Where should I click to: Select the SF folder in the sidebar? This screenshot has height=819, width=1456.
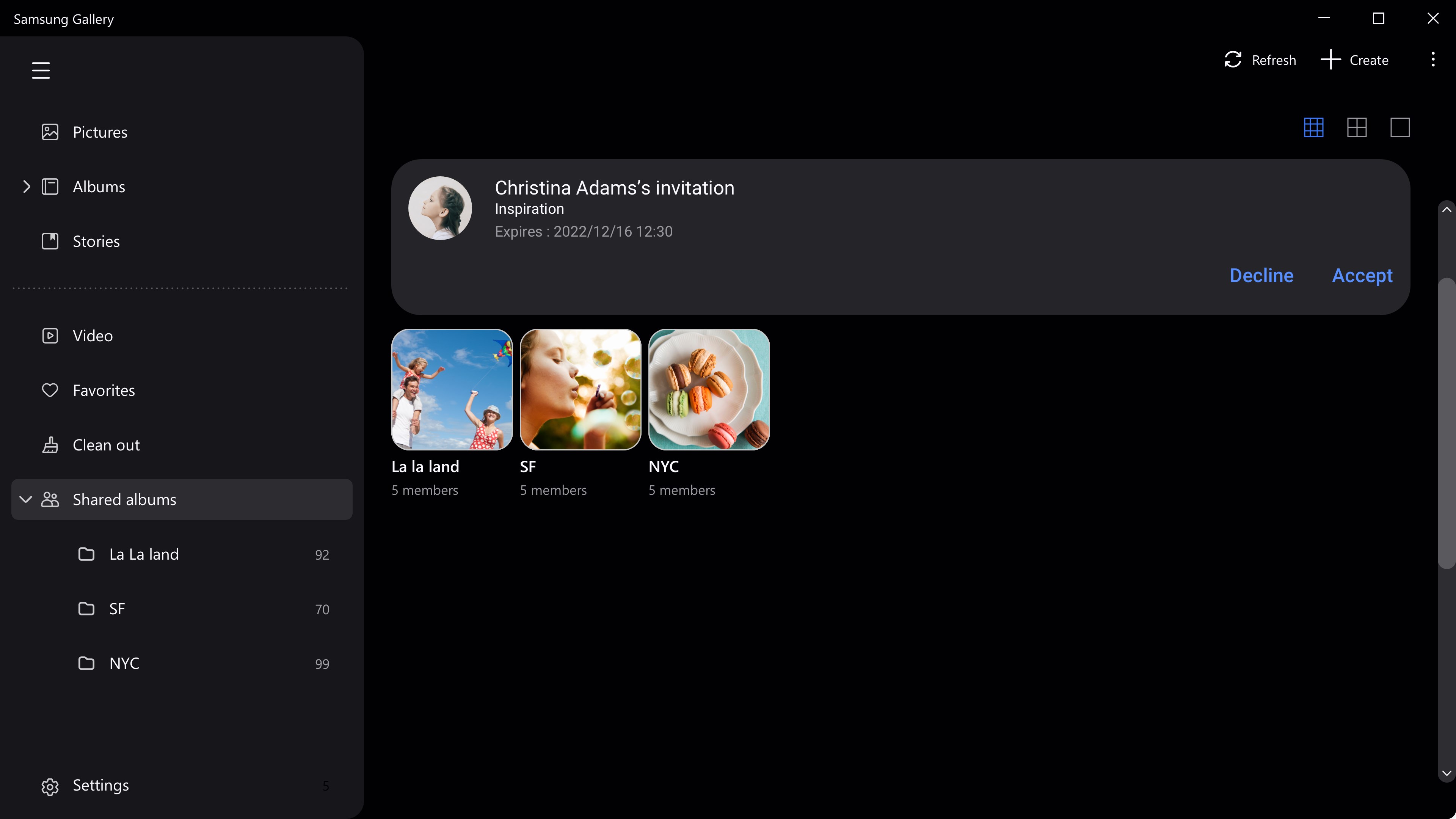click(x=117, y=608)
